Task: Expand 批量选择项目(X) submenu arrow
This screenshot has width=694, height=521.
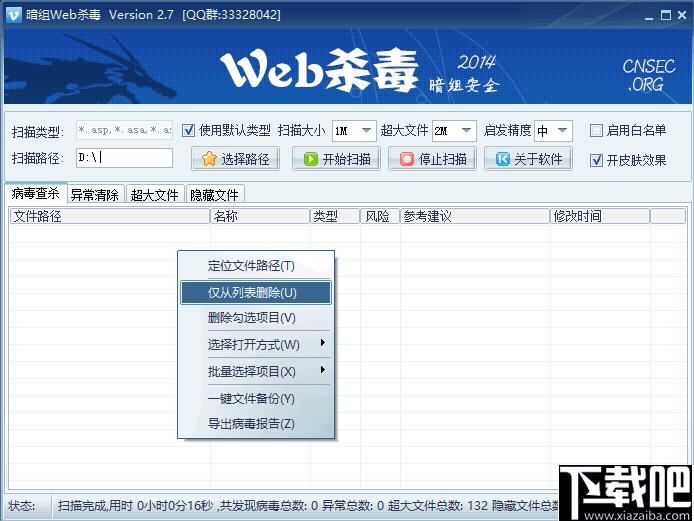Action: [x=323, y=369]
